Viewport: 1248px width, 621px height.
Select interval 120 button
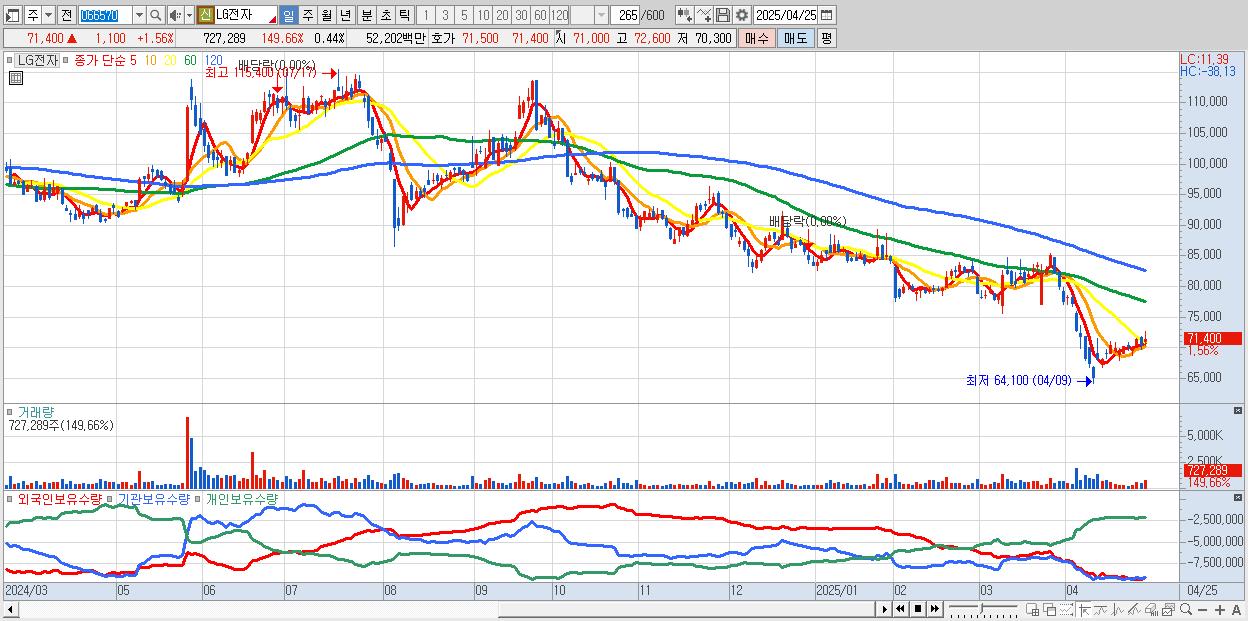[x=560, y=15]
